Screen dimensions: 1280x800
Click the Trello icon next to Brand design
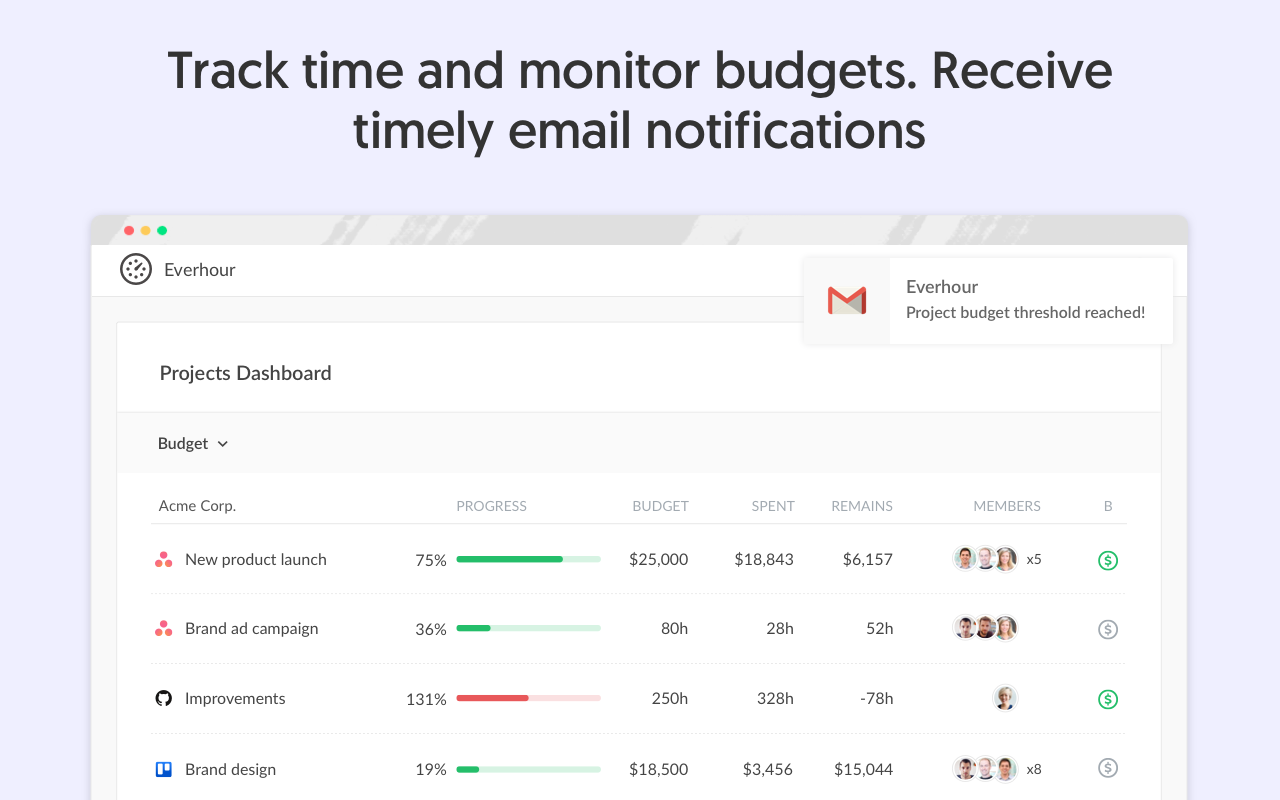[x=163, y=768]
